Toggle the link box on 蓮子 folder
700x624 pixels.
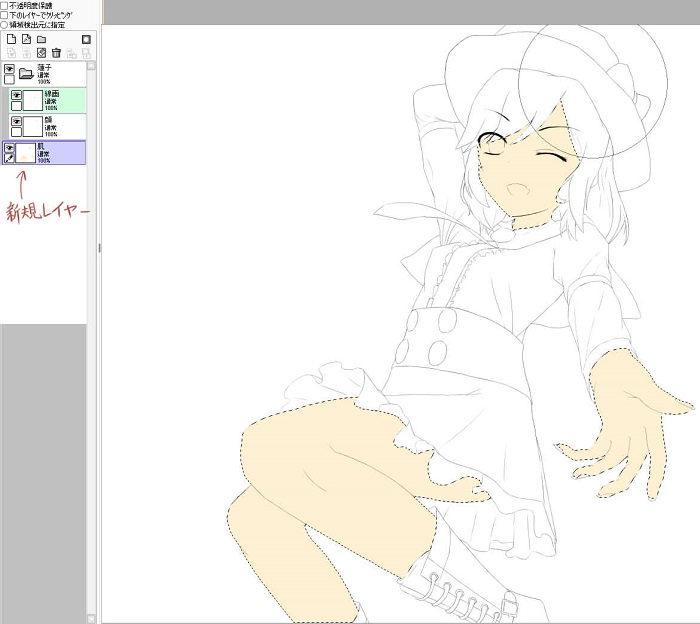point(9,79)
